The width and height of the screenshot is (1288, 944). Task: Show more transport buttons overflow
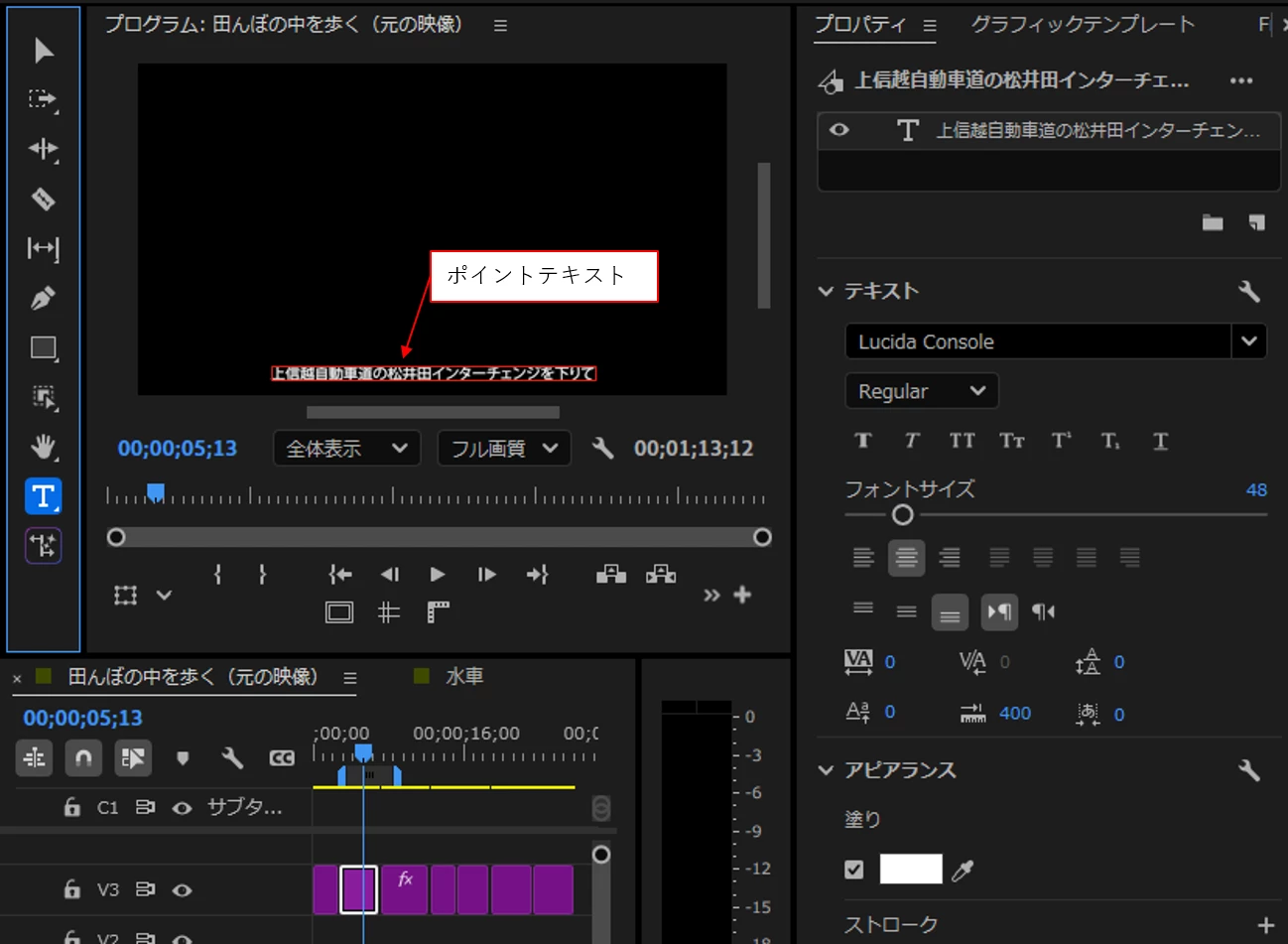coord(711,596)
